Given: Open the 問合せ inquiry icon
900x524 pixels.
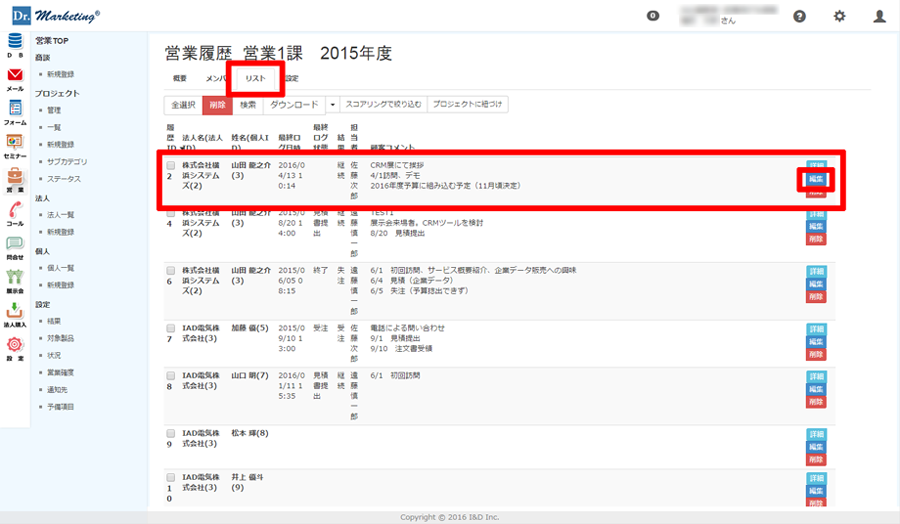Looking at the screenshot, I should 15,246.
